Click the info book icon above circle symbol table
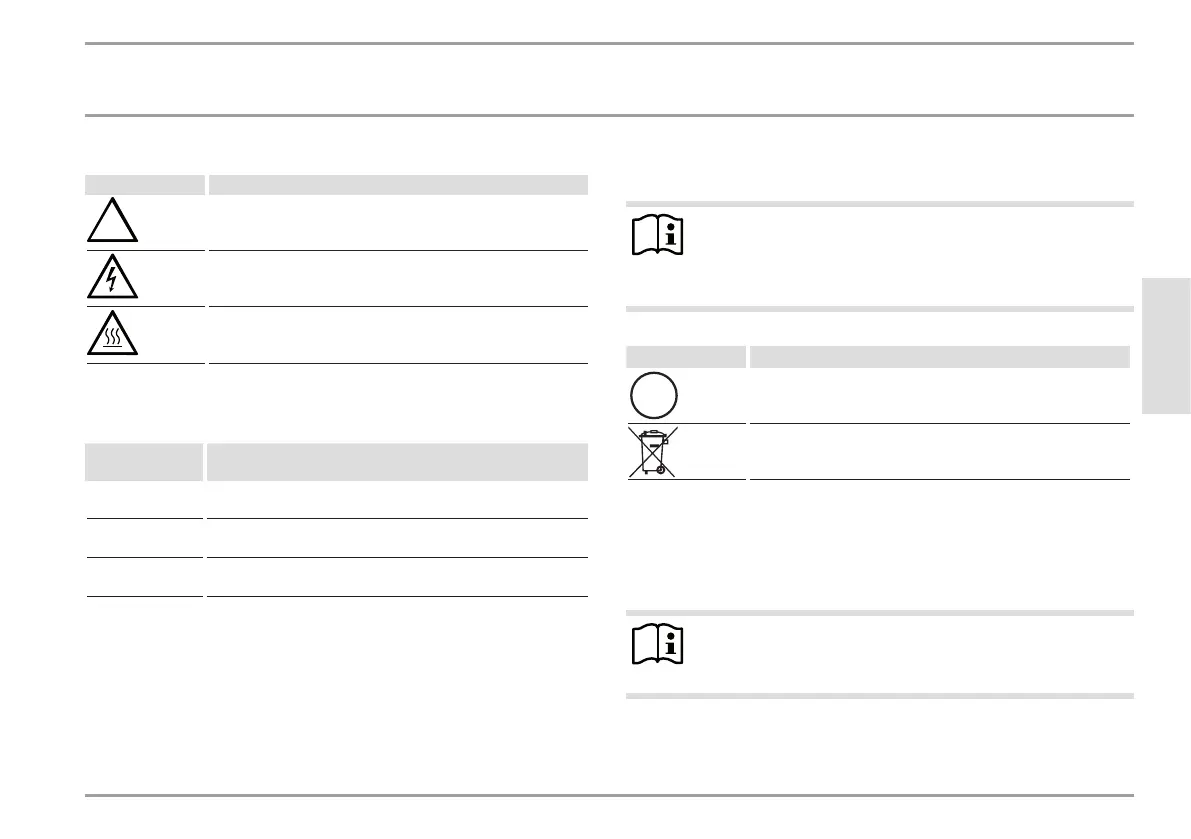Viewport: 1191px width, 839px height. pyautogui.click(x=658, y=235)
